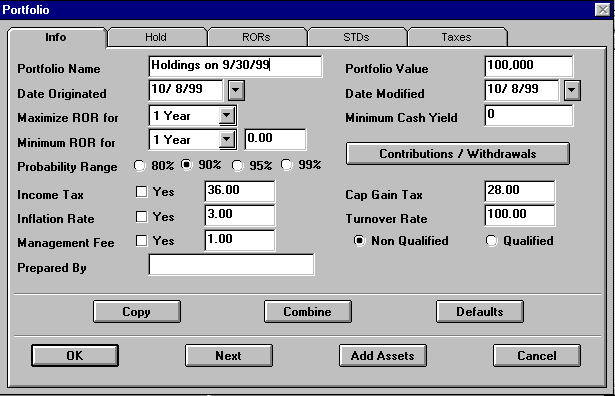Screen dimensions: 615x396
Task: Open Contributions / Withdrawals
Action: (x=458, y=154)
